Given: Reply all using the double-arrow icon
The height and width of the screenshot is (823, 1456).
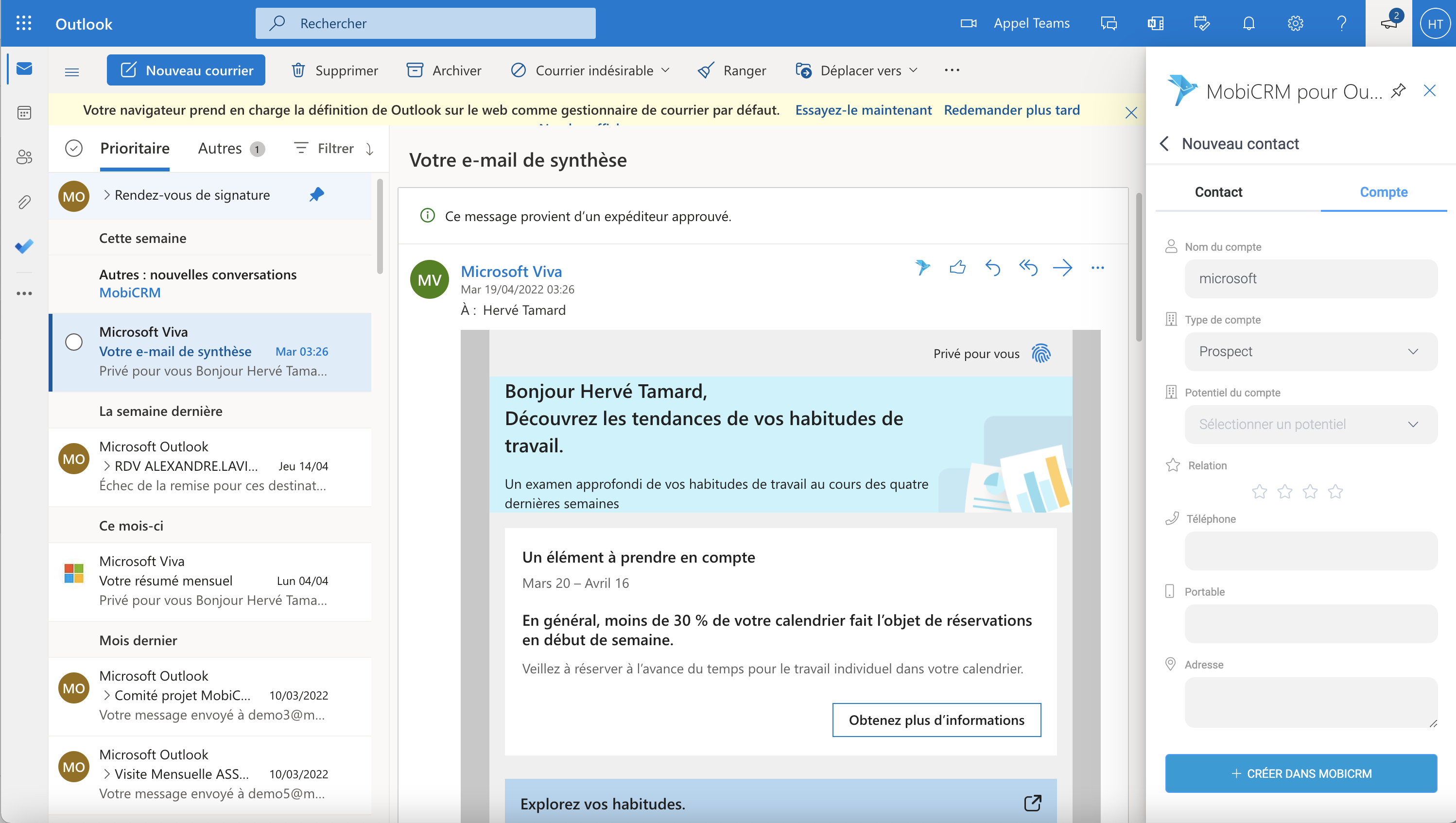Looking at the screenshot, I should (x=1027, y=267).
